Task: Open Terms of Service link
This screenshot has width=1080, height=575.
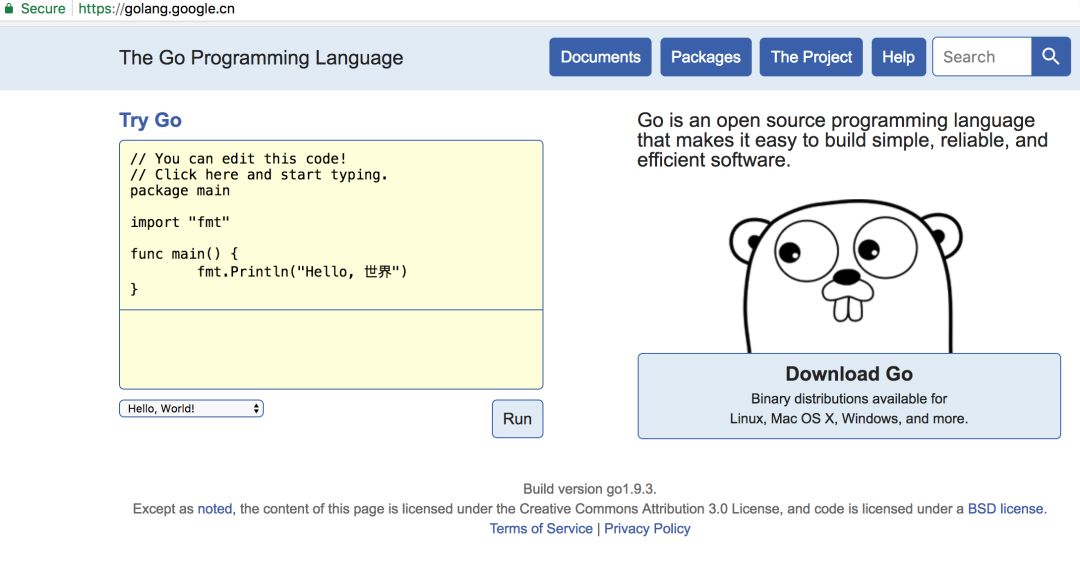Action: click(541, 529)
